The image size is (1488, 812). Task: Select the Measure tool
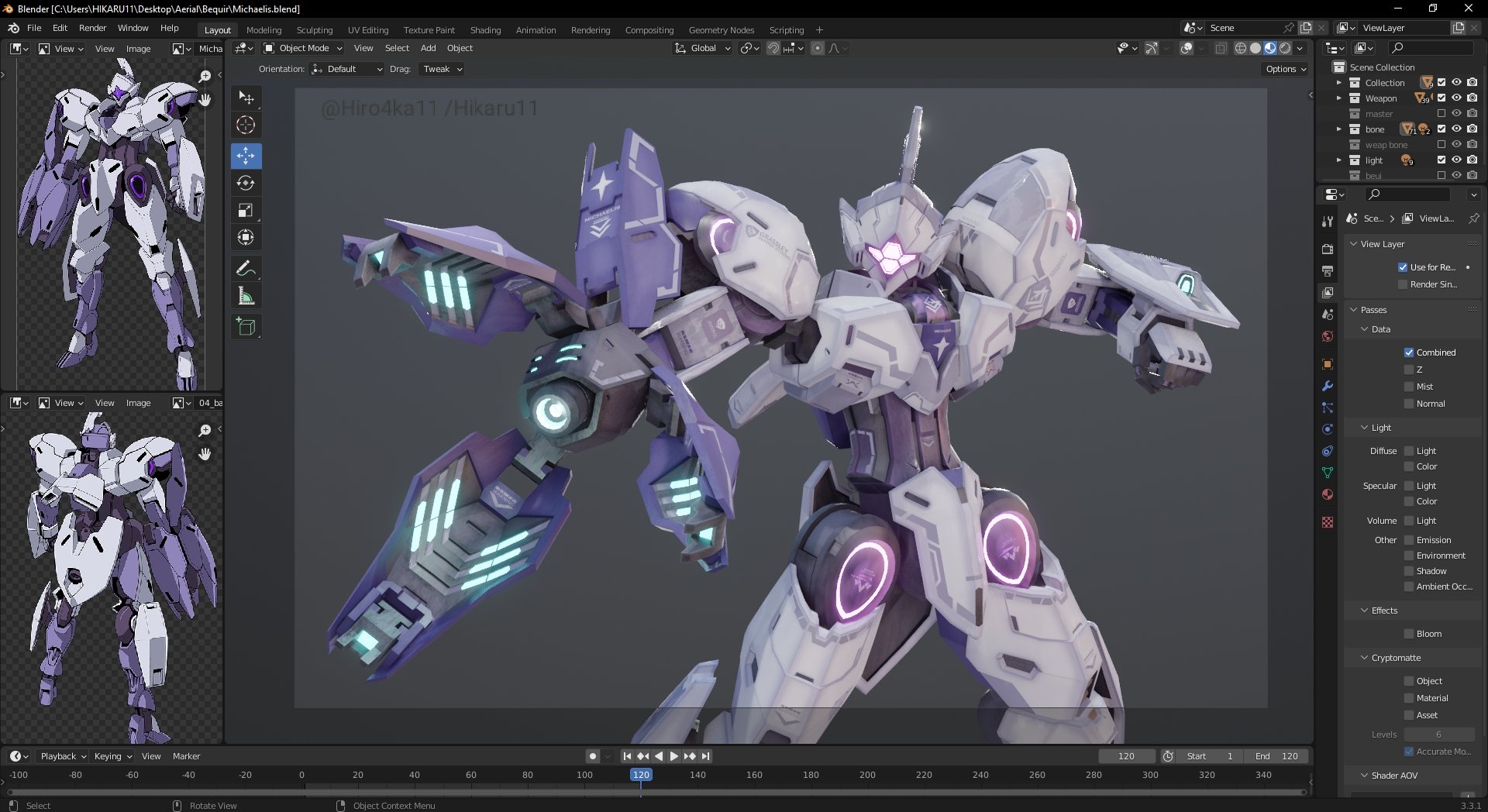pyautogui.click(x=246, y=296)
